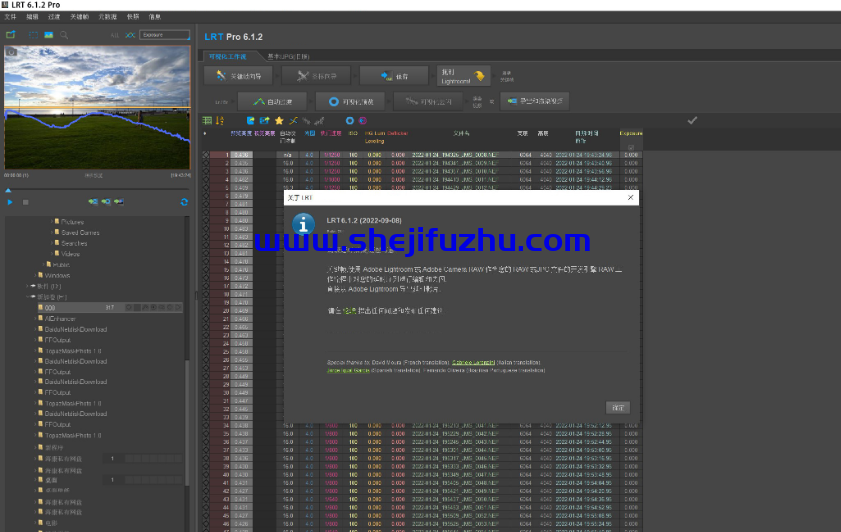Click the third green arrow preview icon
Screen dimensions: 841x532
tap(119, 202)
